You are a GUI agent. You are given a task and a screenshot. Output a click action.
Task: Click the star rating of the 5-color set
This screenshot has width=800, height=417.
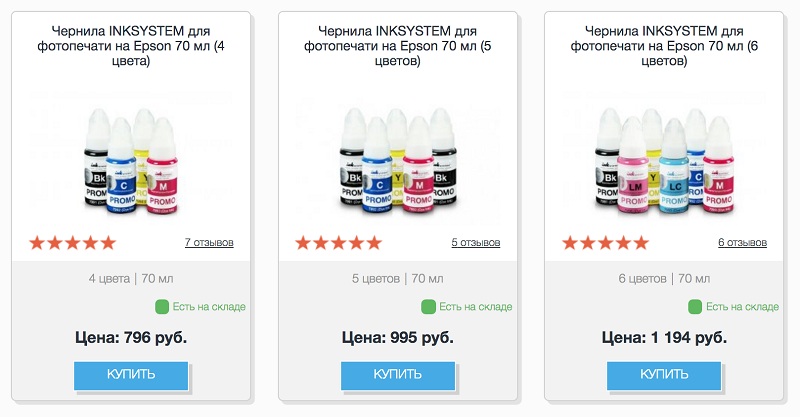coord(339,243)
